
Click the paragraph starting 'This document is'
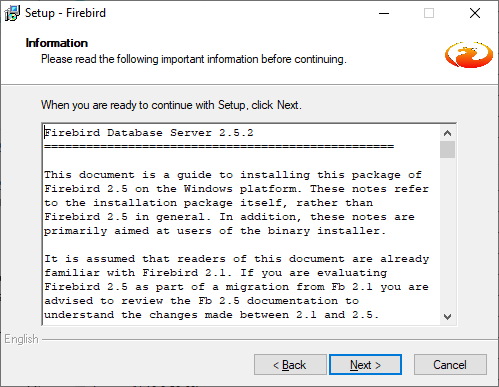[x=237, y=203]
